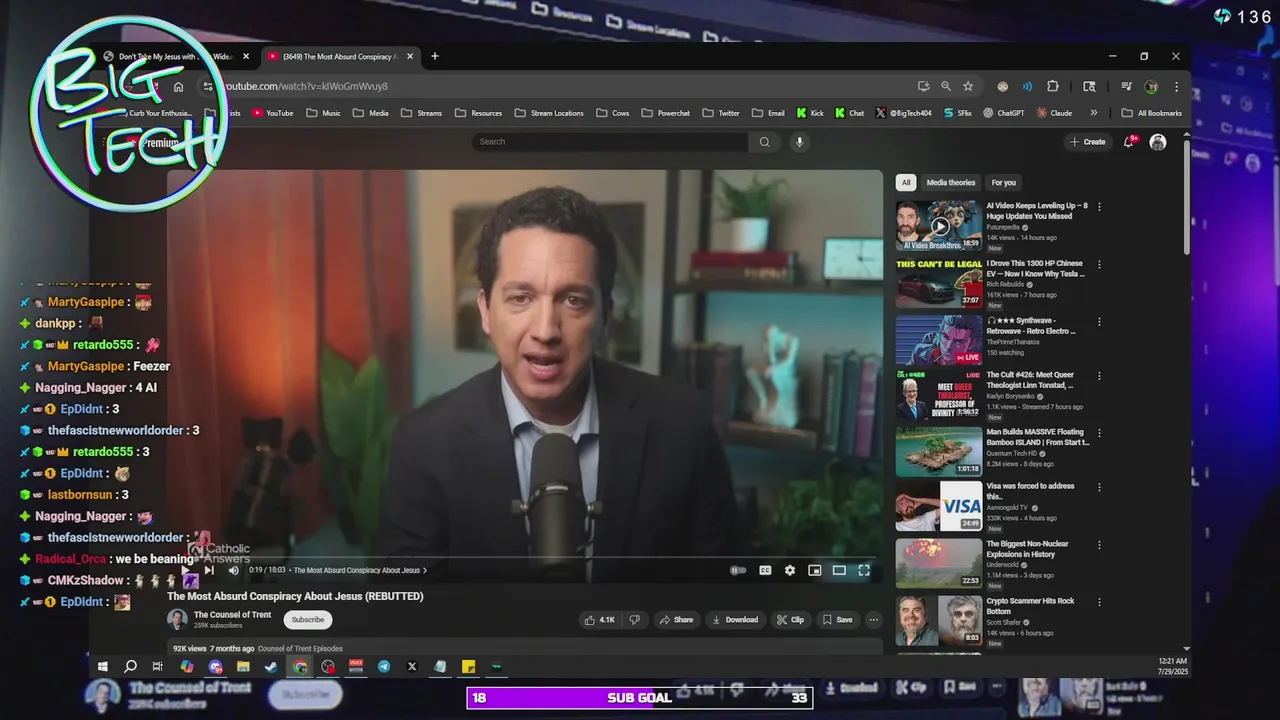The height and width of the screenshot is (720, 1280).
Task: Open the Claude bookmark
Action: (x=1055, y=113)
